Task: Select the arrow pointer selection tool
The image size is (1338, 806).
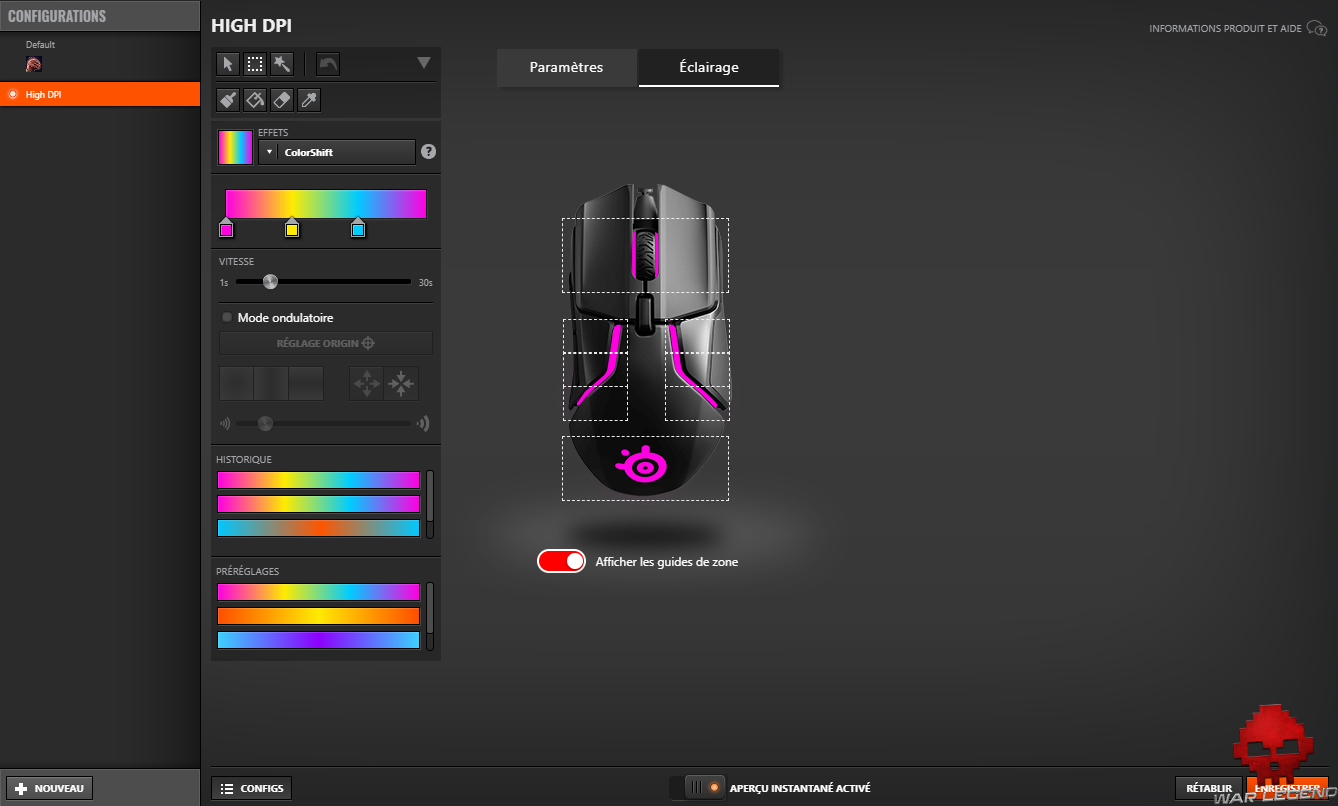Action: click(x=228, y=64)
